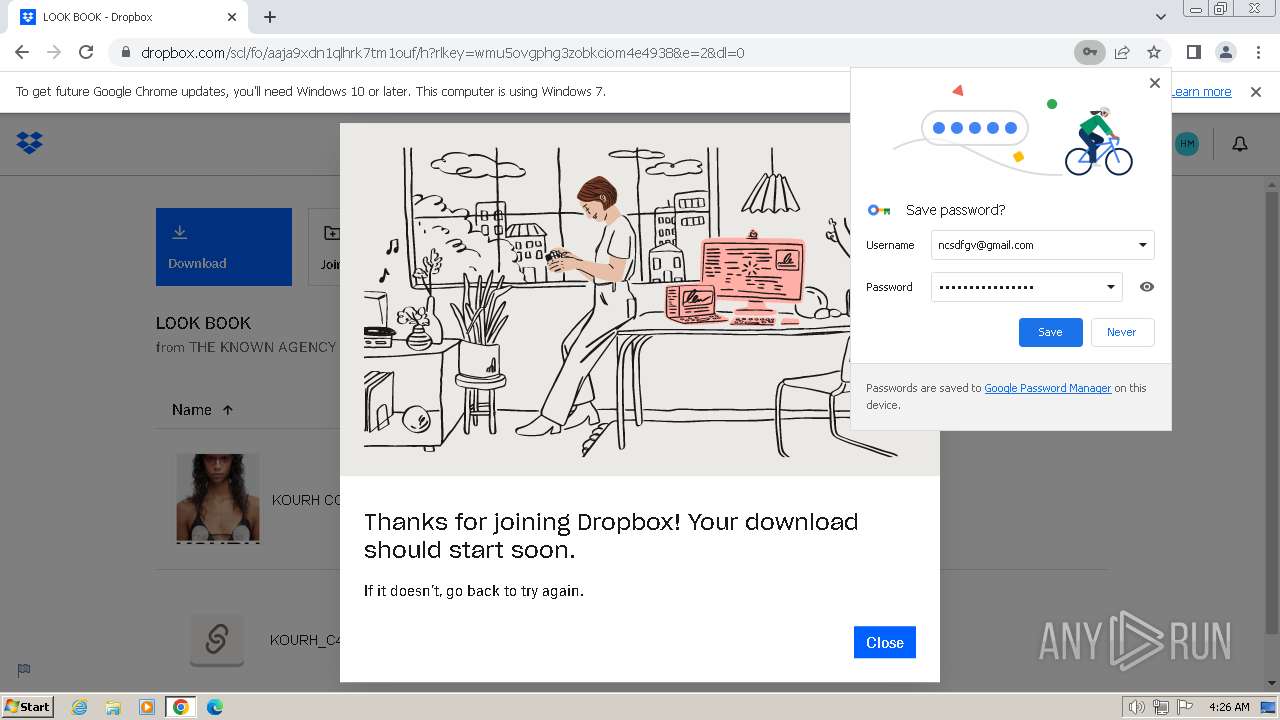1280x720 pixels.
Task: Open the Google Password Manager link
Action: 1047,388
